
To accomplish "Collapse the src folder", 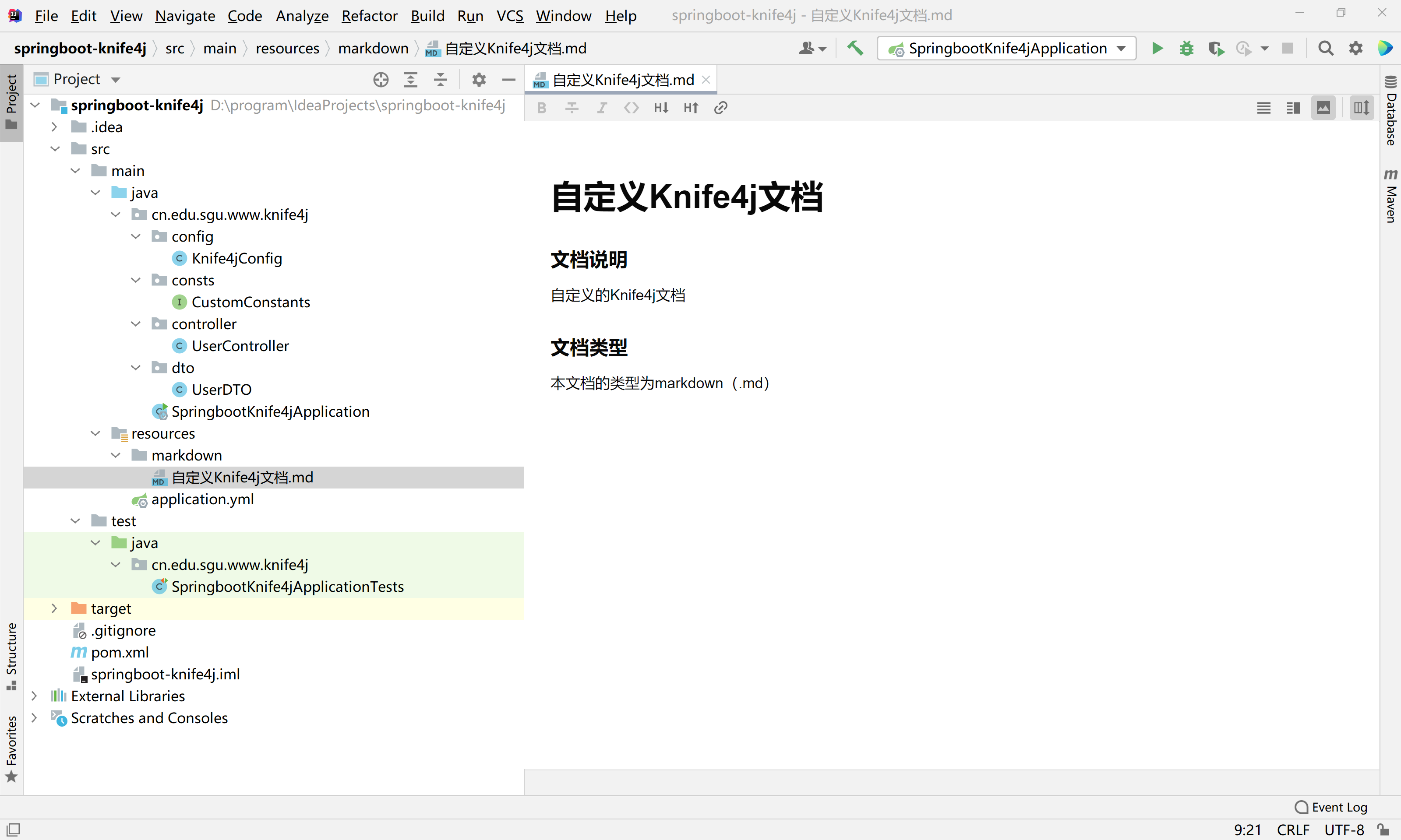I will pos(55,148).
